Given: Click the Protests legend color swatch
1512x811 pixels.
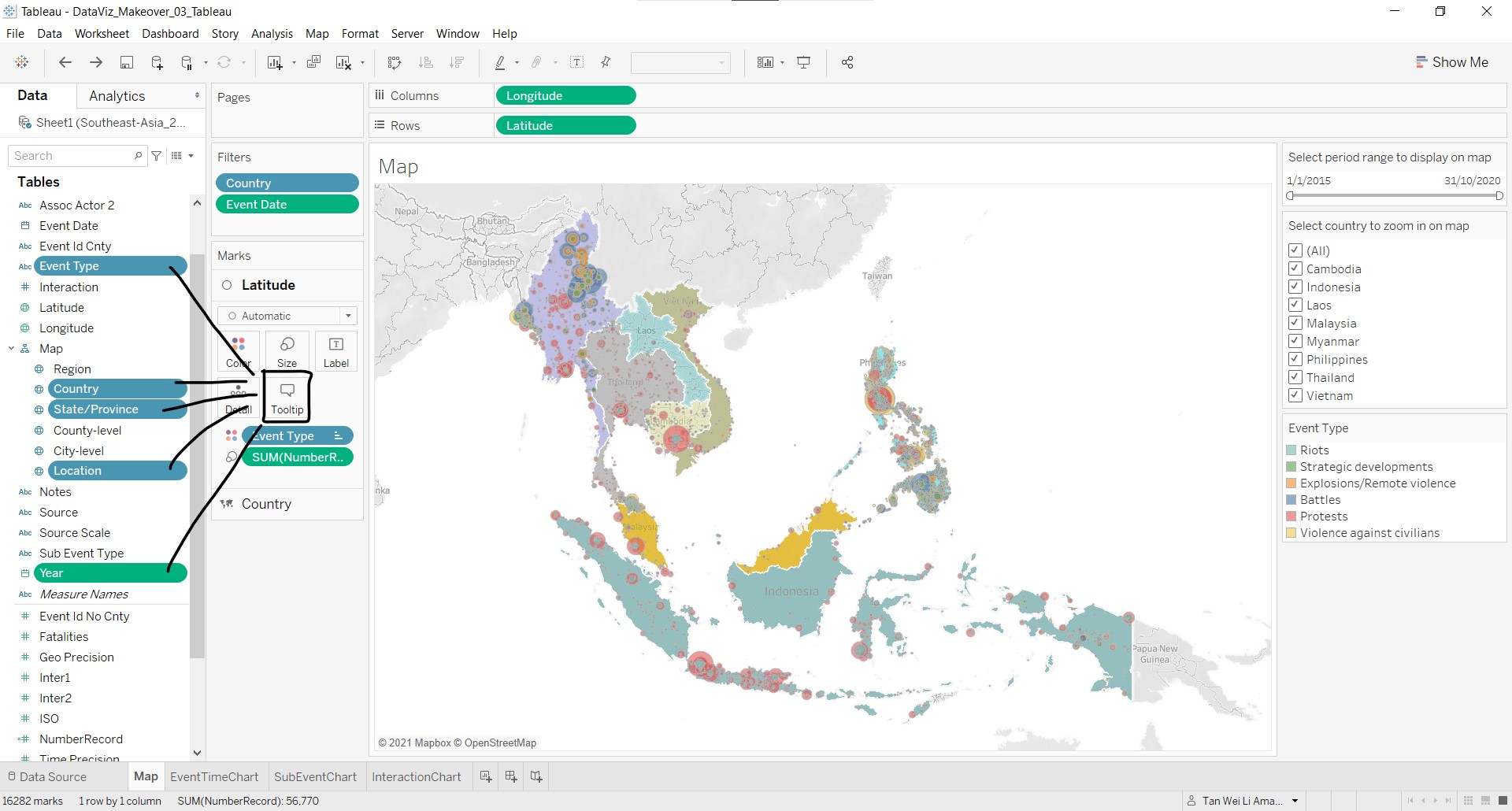Looking at the screenshot, I should pos(1291,517).
